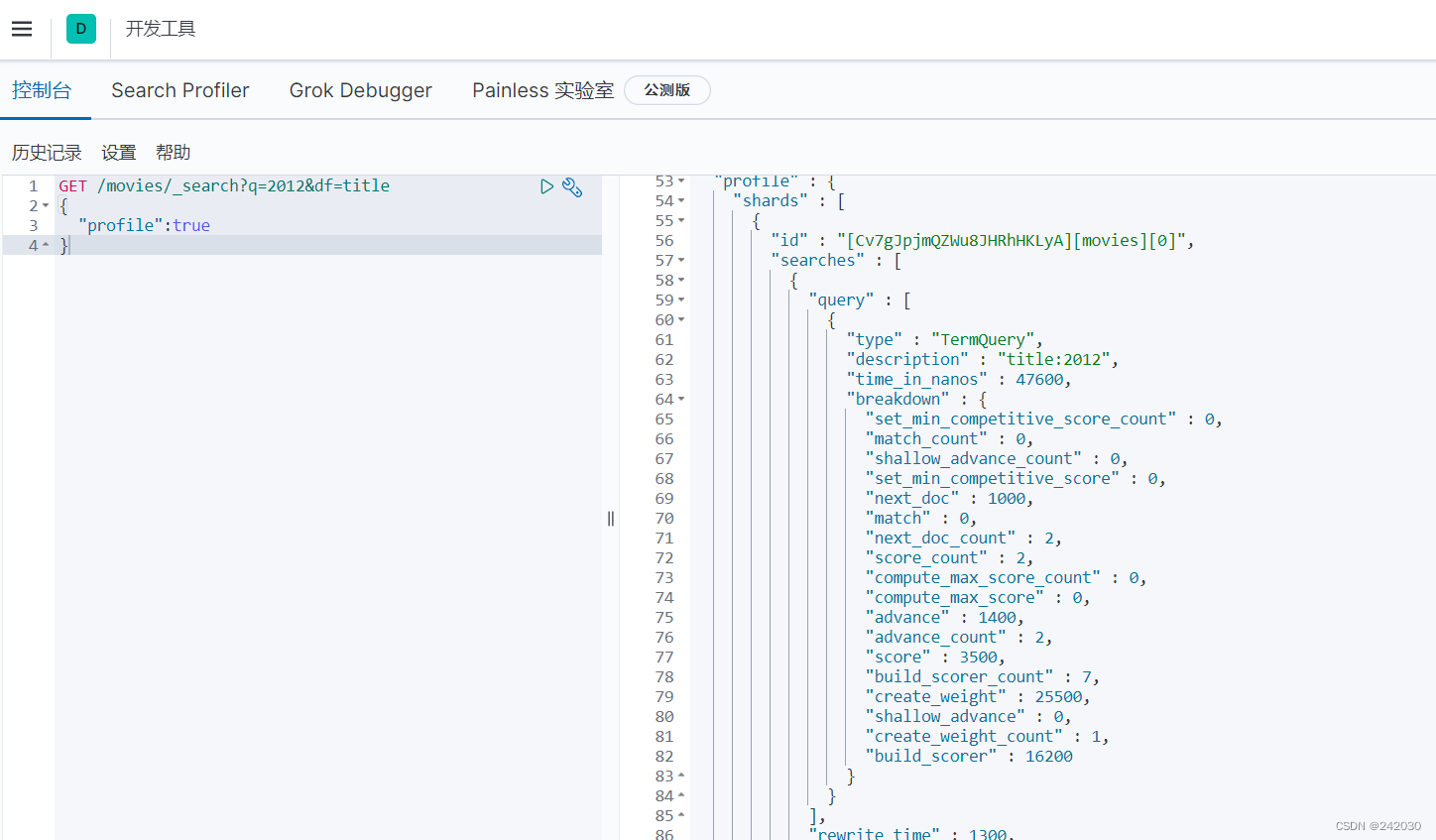
Task: Click the "compute_max_score_count" : 0 line
Action: tap(1006, 577)
